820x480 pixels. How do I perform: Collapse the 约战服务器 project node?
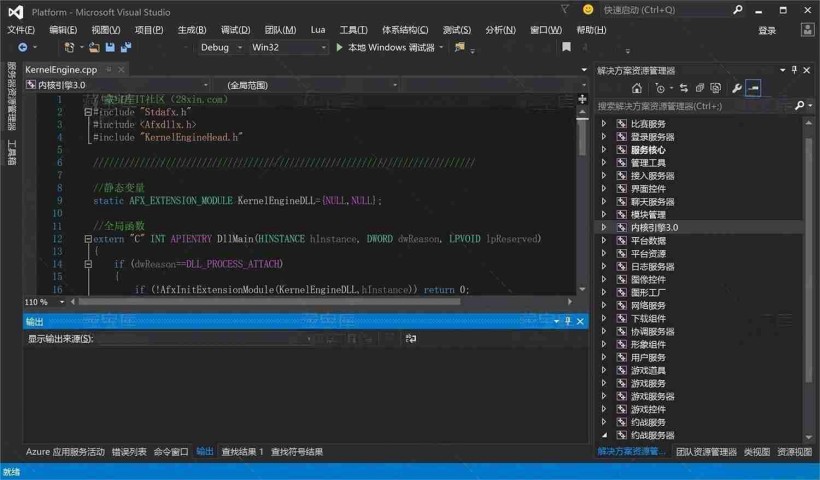[604, 435]
